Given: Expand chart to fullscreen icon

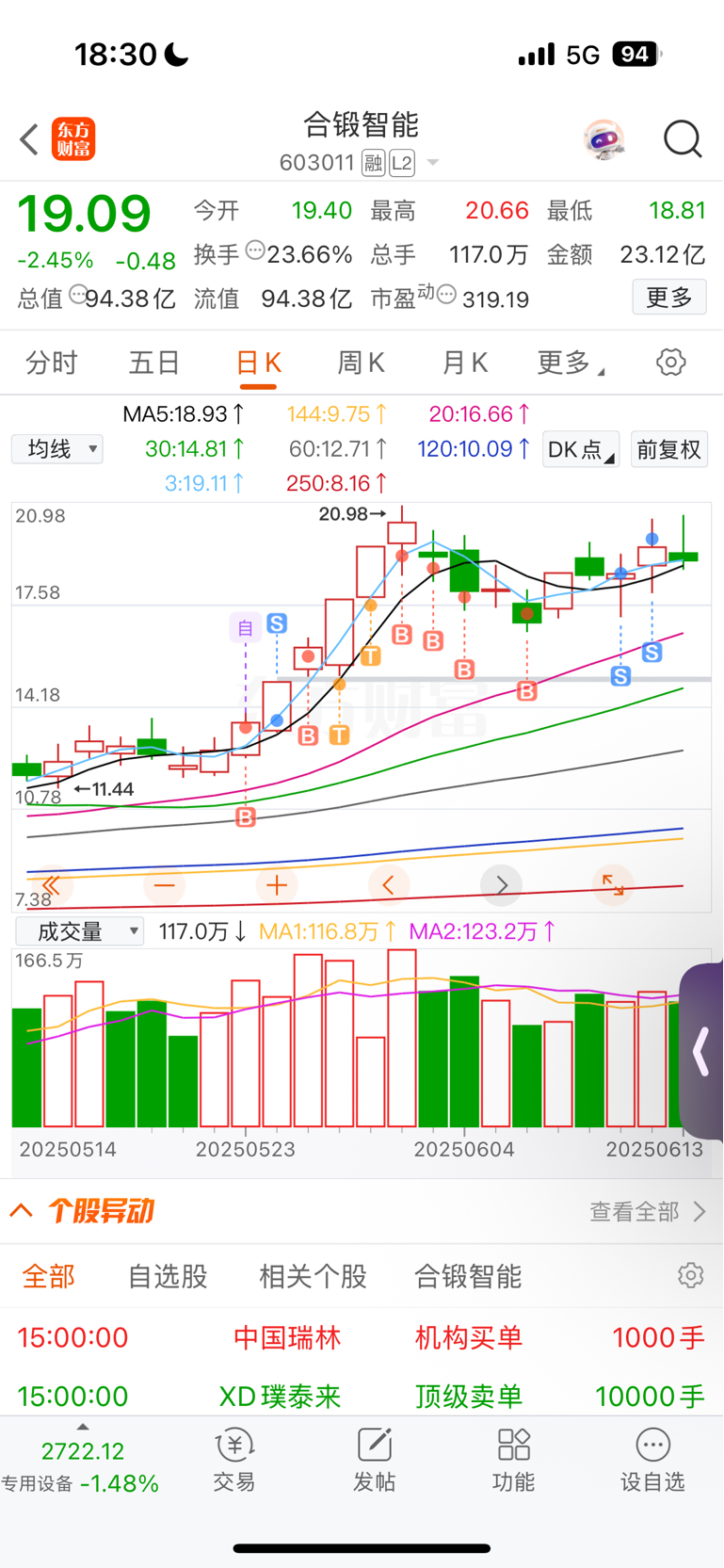Looking at the screenshot, I should (613, 885).
